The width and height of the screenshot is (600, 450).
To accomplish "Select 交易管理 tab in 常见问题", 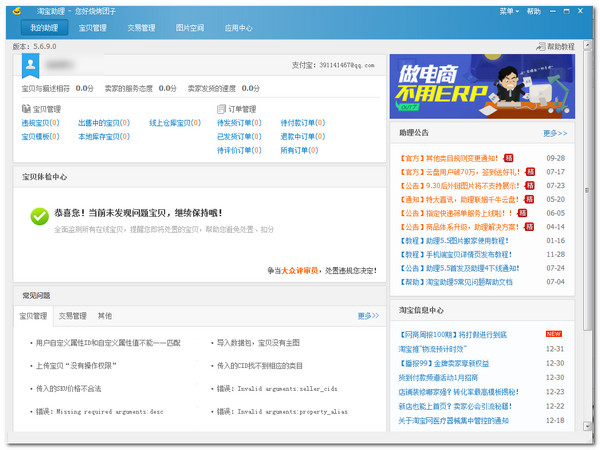I will coord(73,316).
